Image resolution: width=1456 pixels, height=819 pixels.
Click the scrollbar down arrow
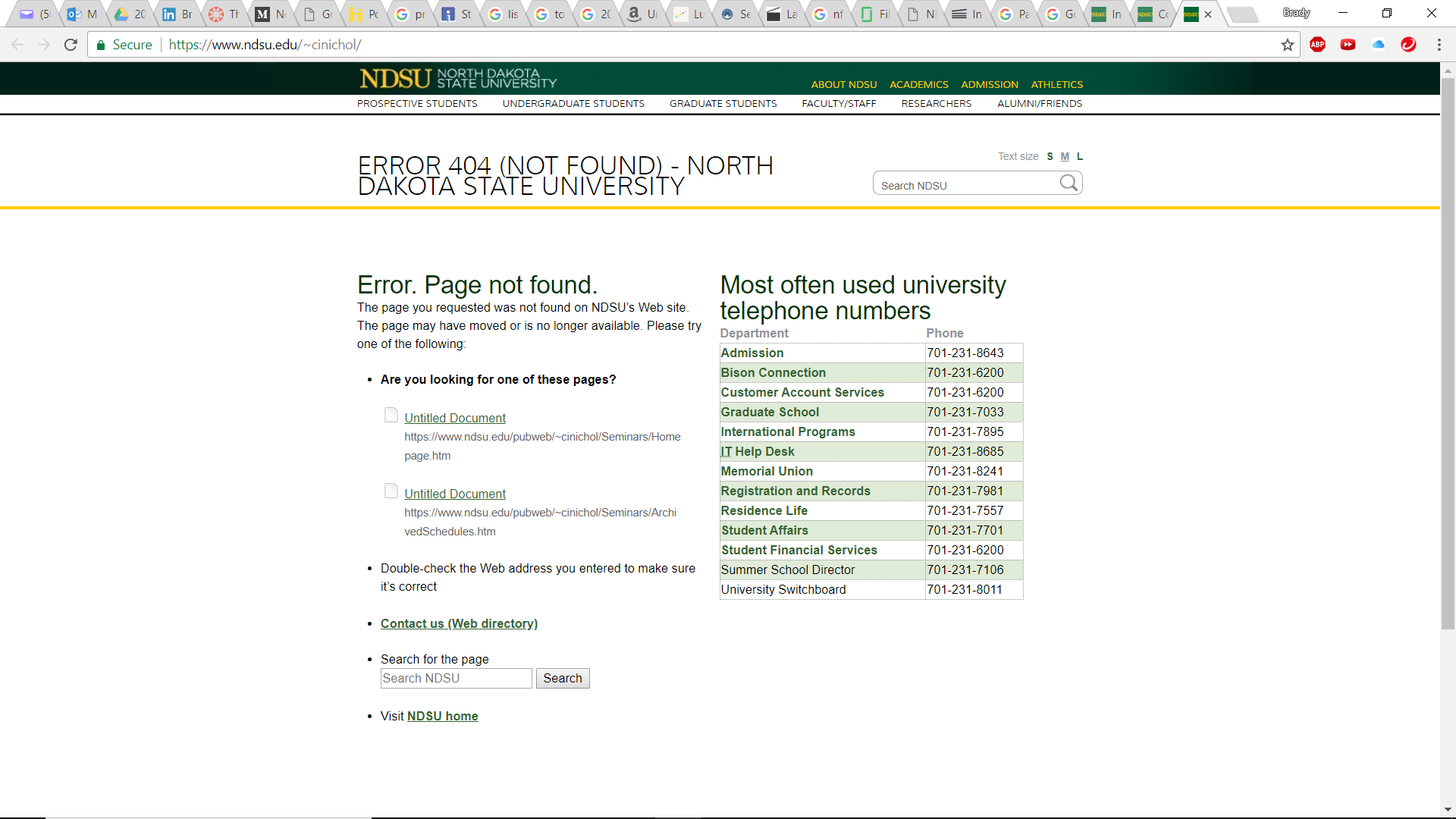pyautogui.click(x=1448, y=809)
